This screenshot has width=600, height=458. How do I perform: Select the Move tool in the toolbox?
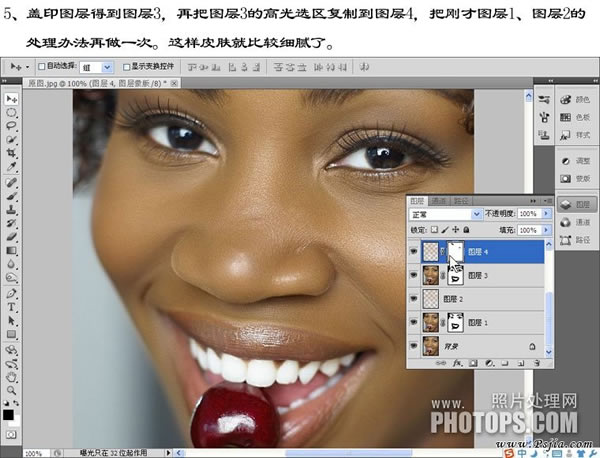[x=11, y=99]
